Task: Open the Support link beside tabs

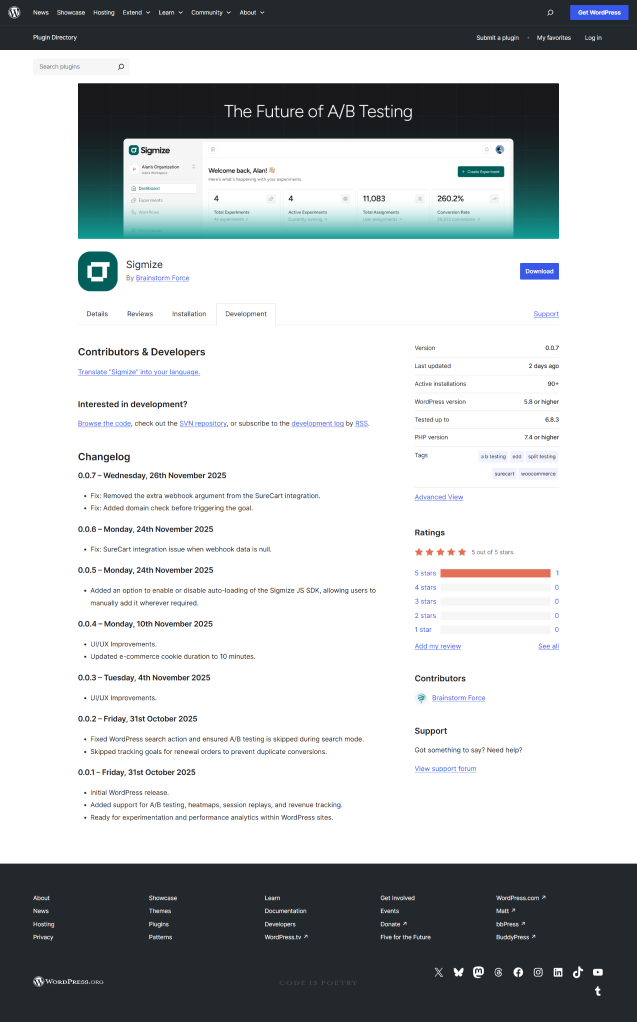Action: coord(546,314)
